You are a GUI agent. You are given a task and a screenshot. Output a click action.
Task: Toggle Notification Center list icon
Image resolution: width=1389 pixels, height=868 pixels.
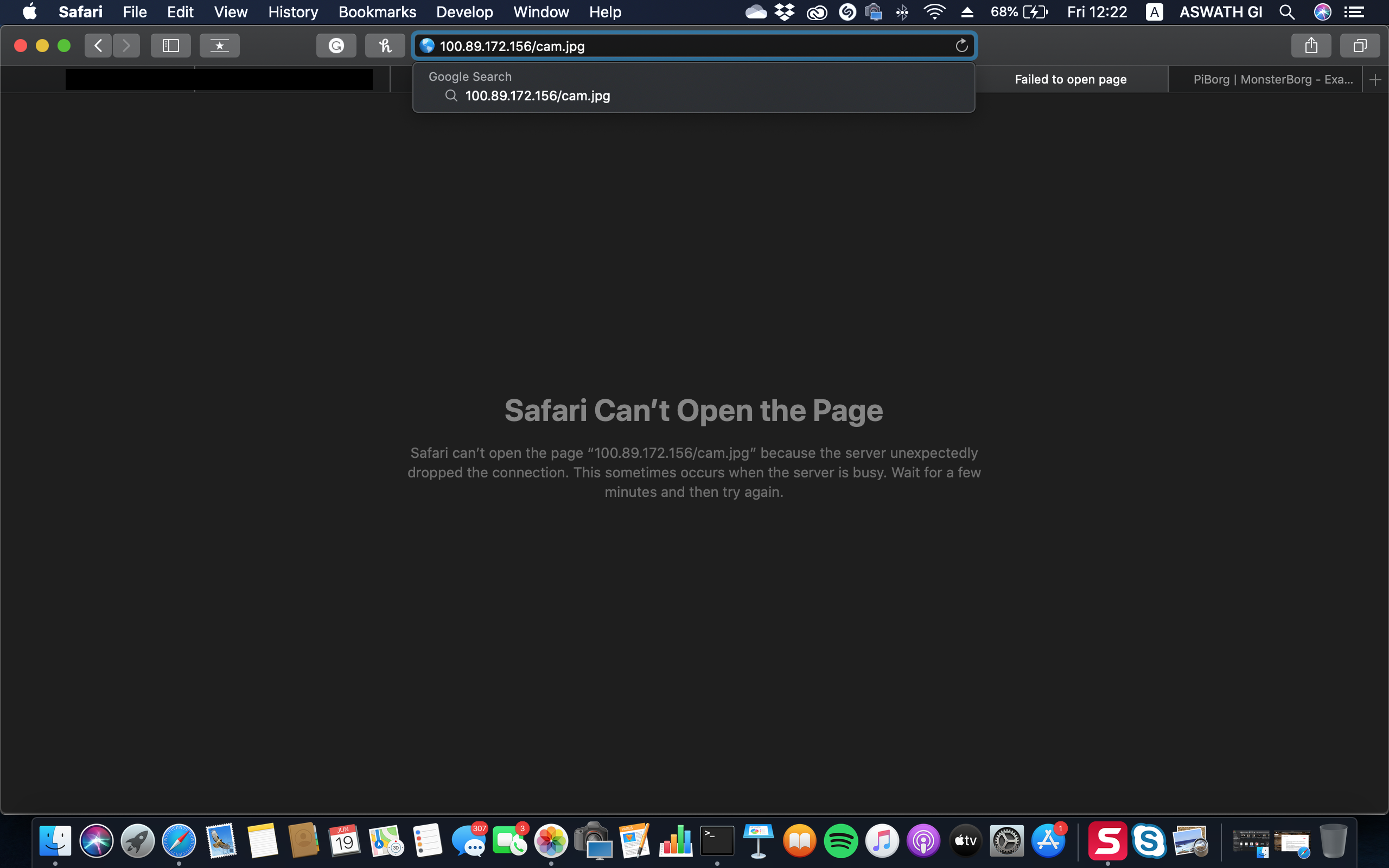[1355, 12]
